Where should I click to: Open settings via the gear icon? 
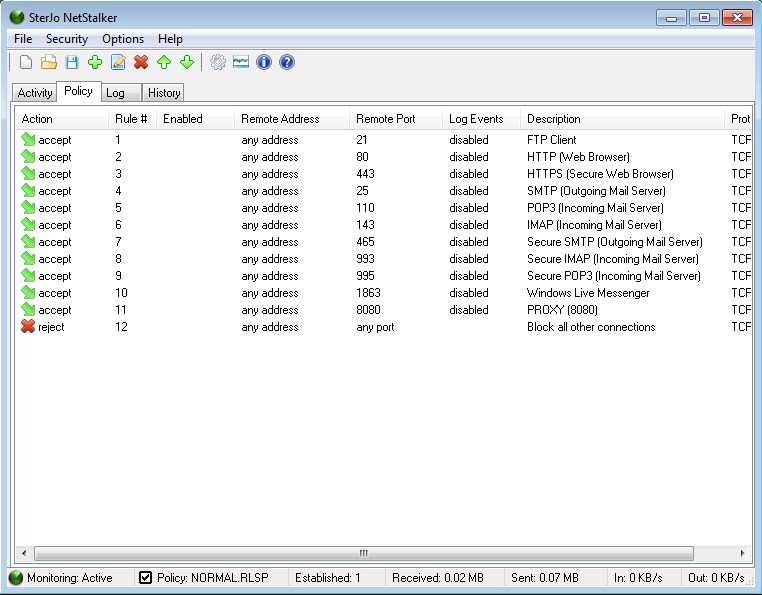tap(218, 63)
